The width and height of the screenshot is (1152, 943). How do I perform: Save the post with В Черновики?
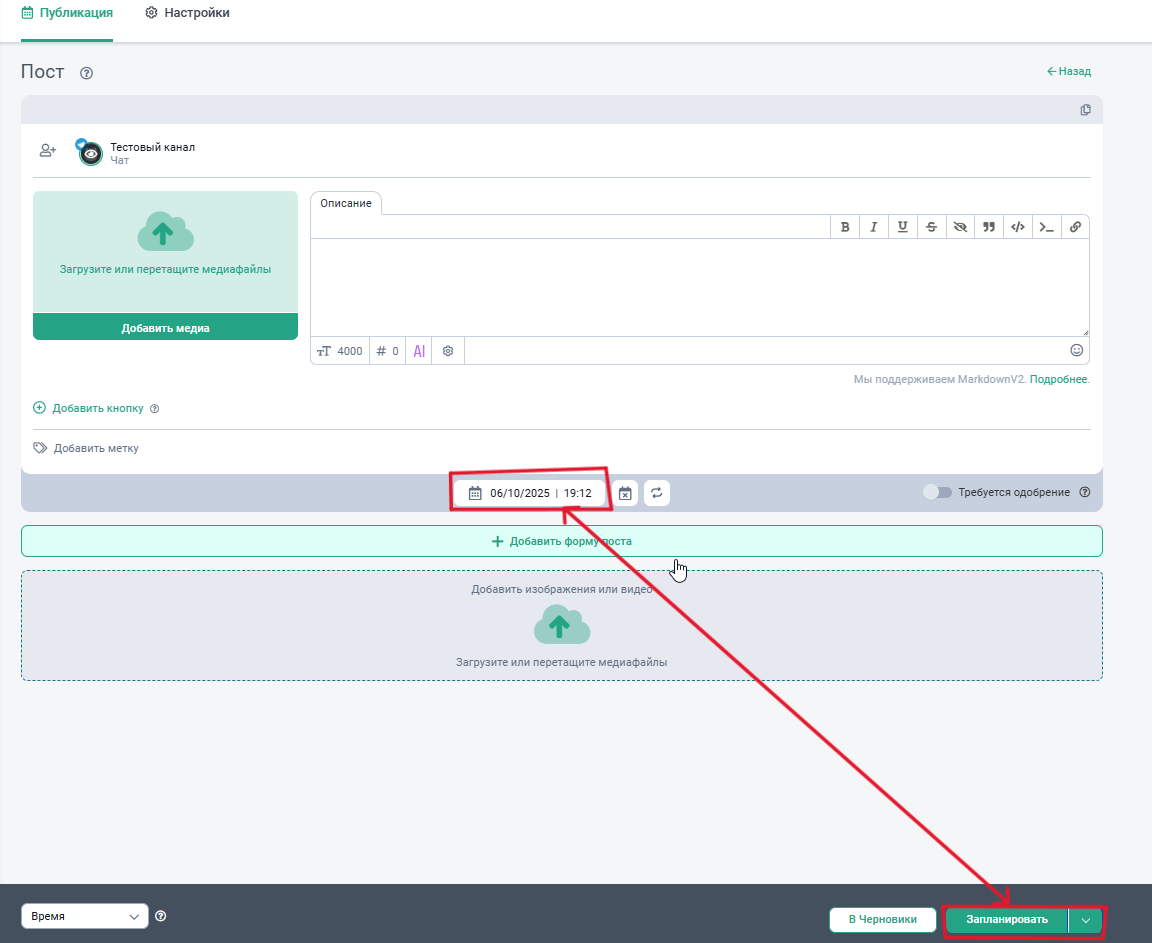[882, 920]
